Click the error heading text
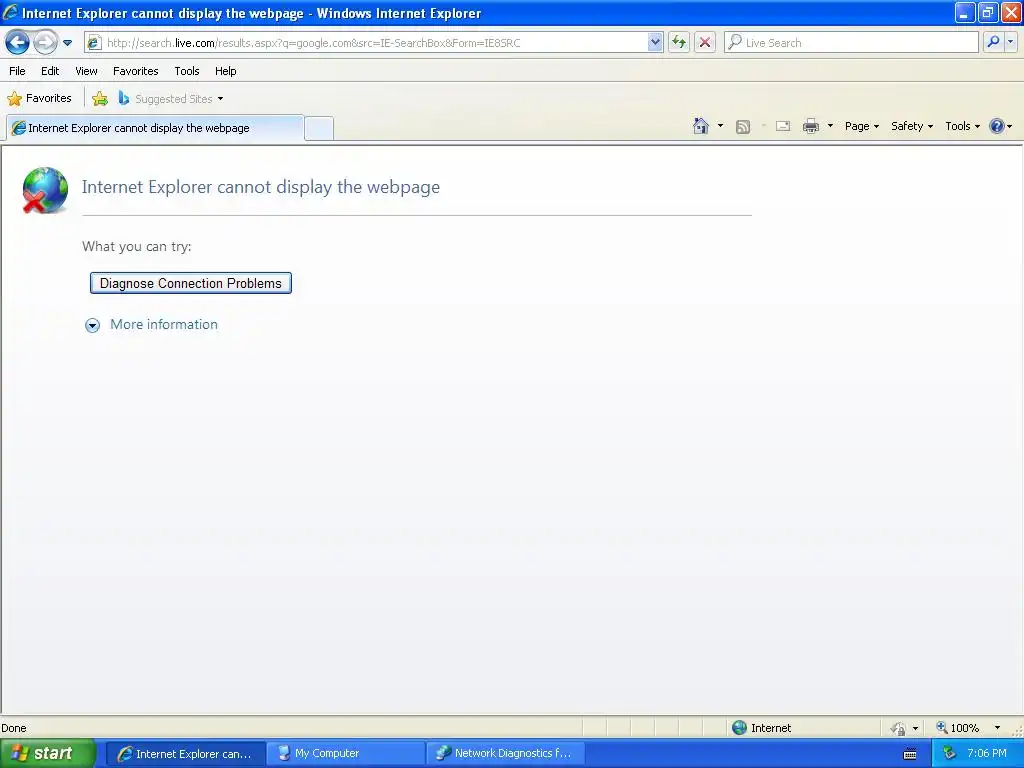Screen dimensions: 1024x768 tap(261, 187)
